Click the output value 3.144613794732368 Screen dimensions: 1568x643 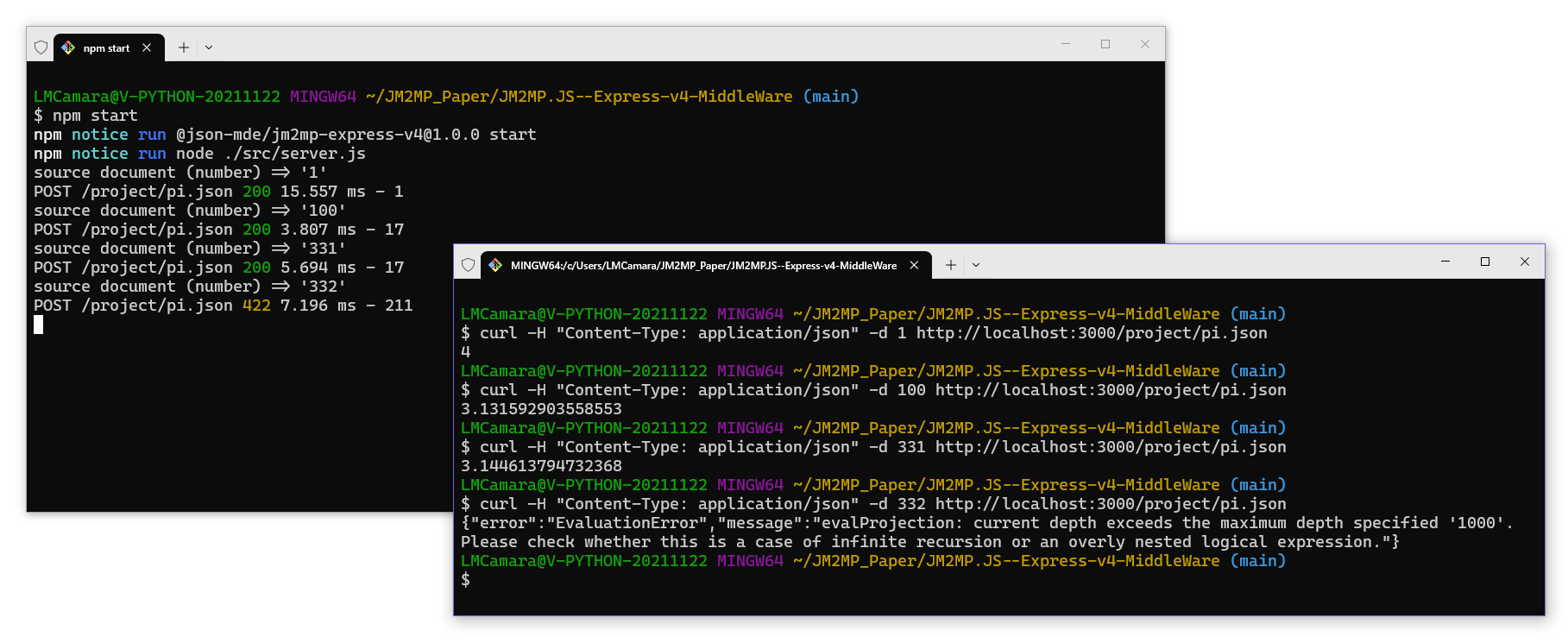541,466
